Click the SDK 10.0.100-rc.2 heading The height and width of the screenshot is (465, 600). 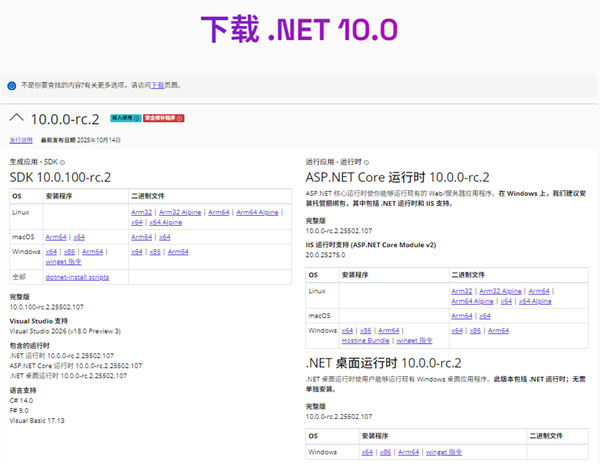tap(60, 177)
